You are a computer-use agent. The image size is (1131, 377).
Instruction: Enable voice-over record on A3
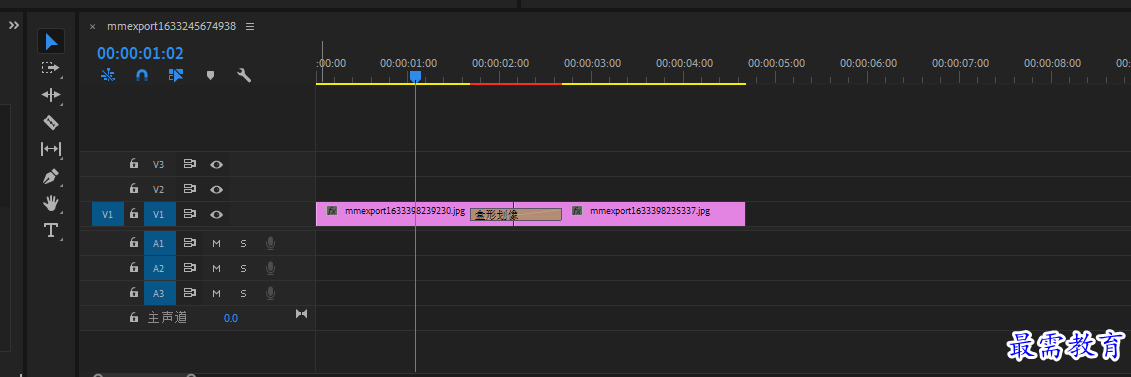(270, 293)
